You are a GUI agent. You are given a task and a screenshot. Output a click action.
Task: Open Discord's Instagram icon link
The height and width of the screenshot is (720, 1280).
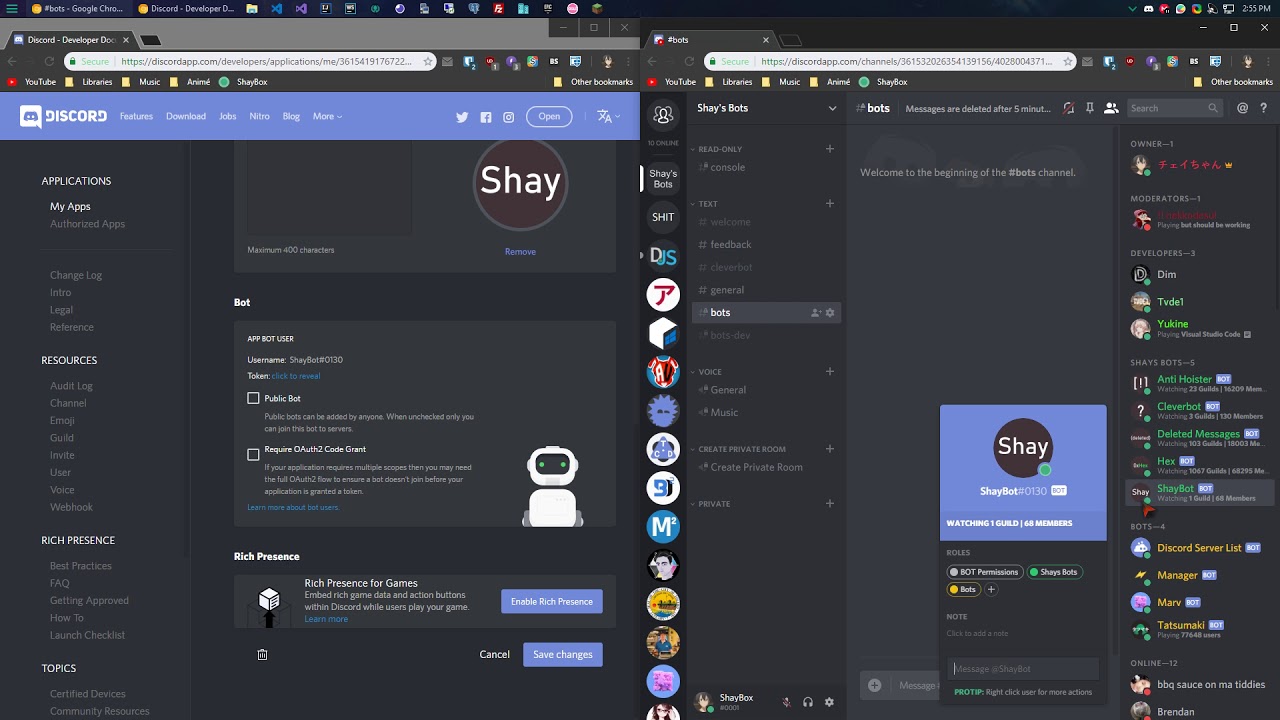pos(509,117)
